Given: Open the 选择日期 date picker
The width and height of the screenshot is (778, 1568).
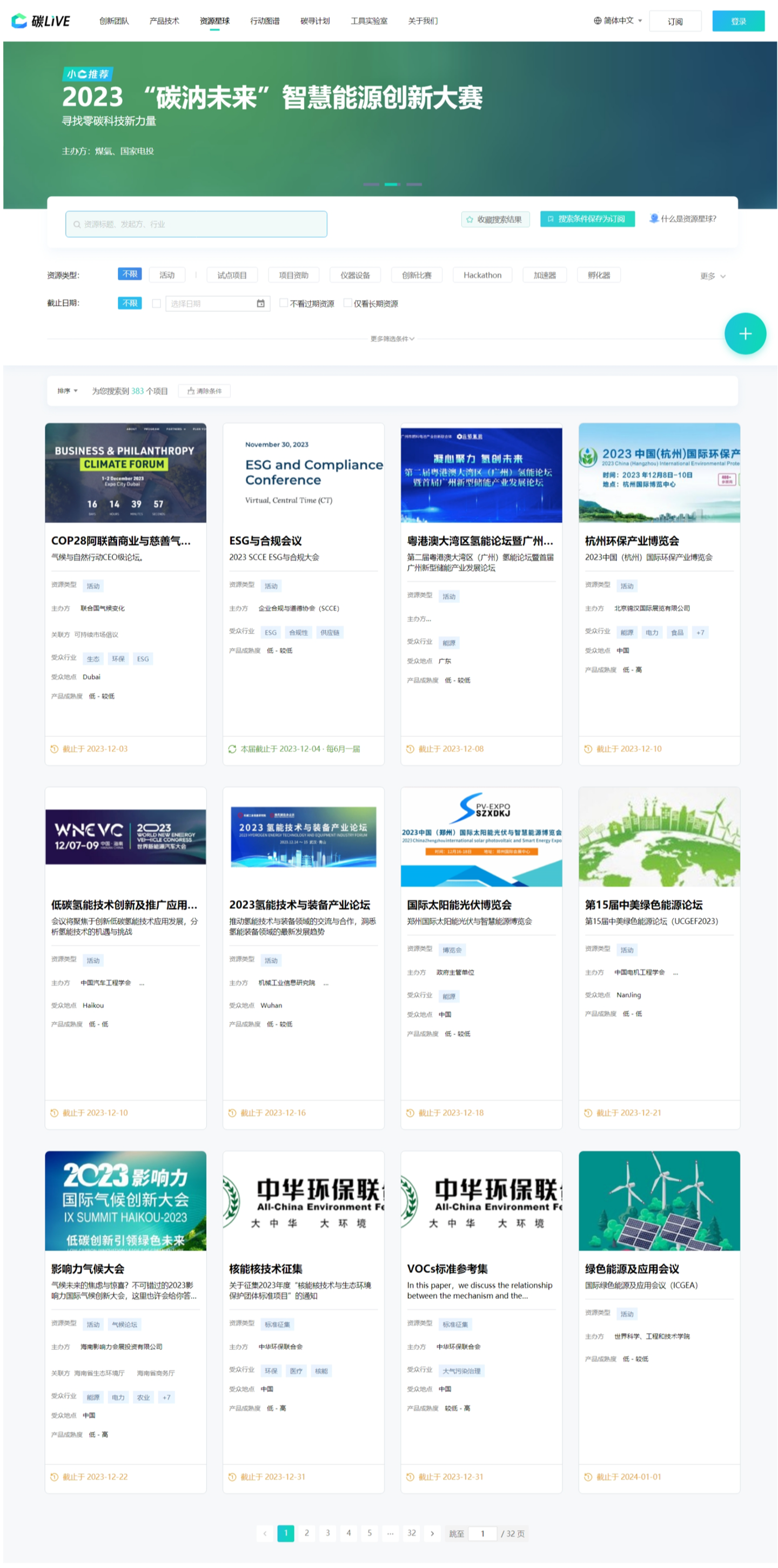Looking at the screenshot, I should pyautogui.click(x=218, y=303).
